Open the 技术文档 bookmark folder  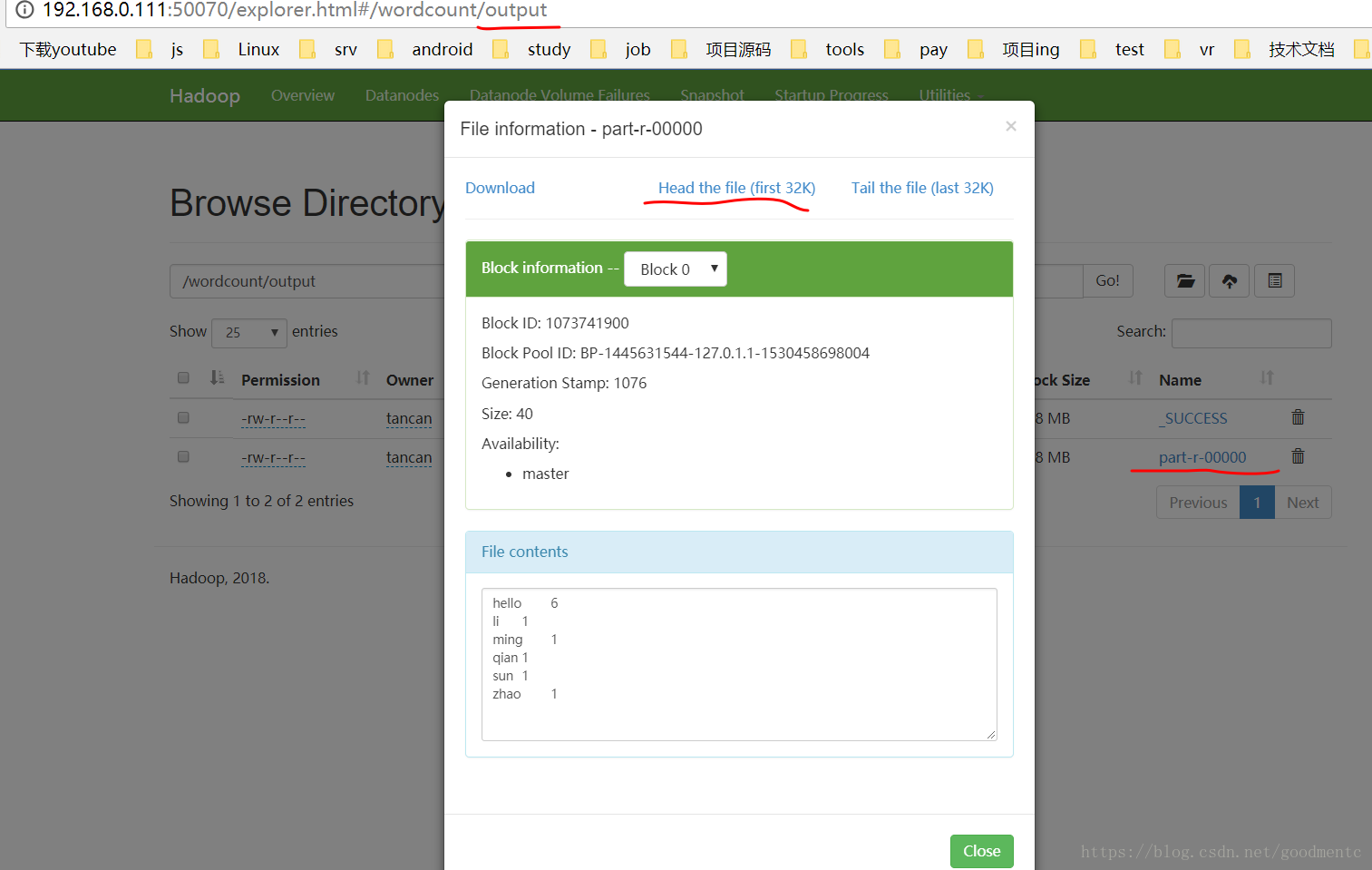pyautogui.click(x=1285, y=49)
